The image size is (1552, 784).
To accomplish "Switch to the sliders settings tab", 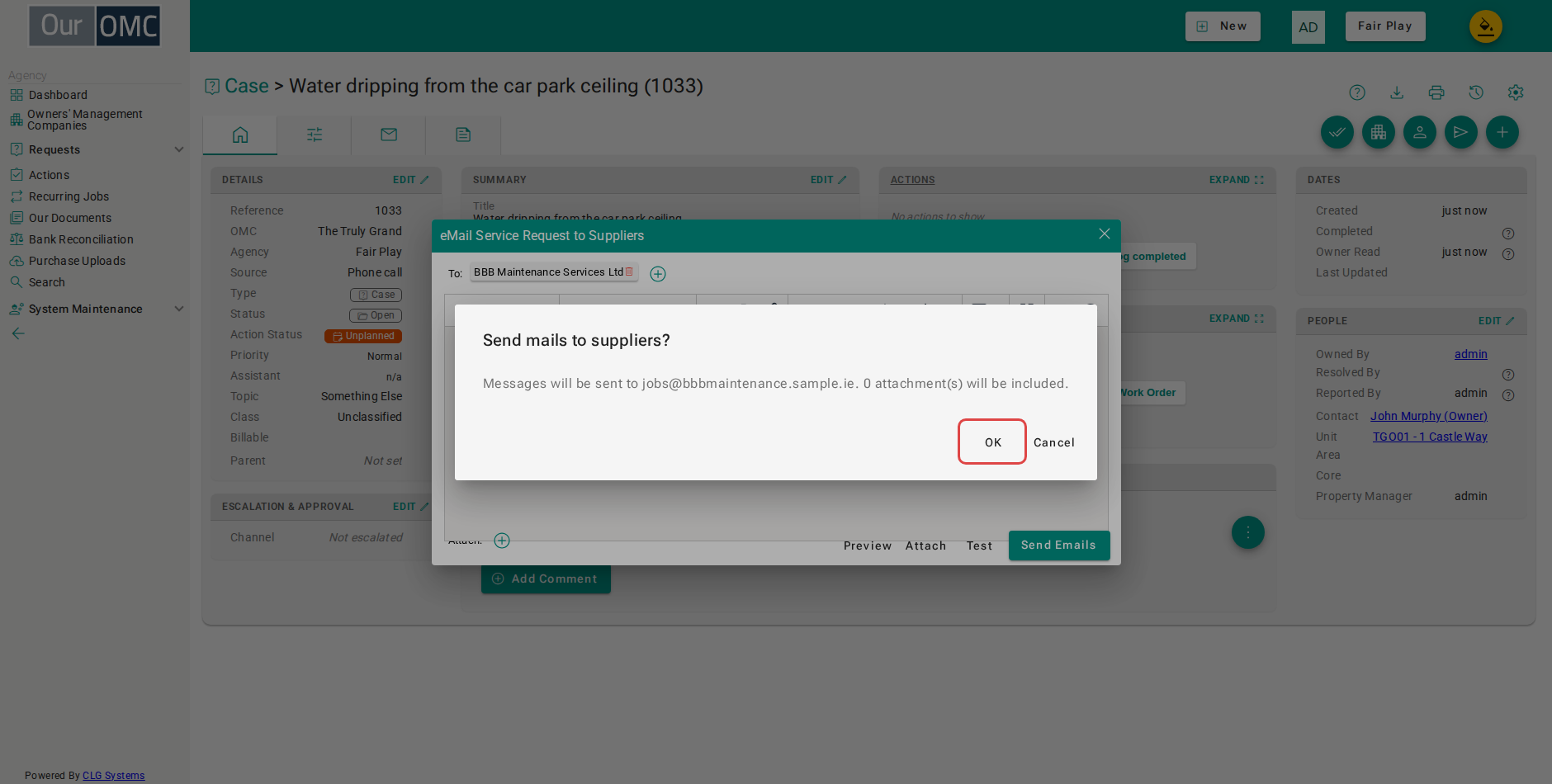I will pos(315,135).
